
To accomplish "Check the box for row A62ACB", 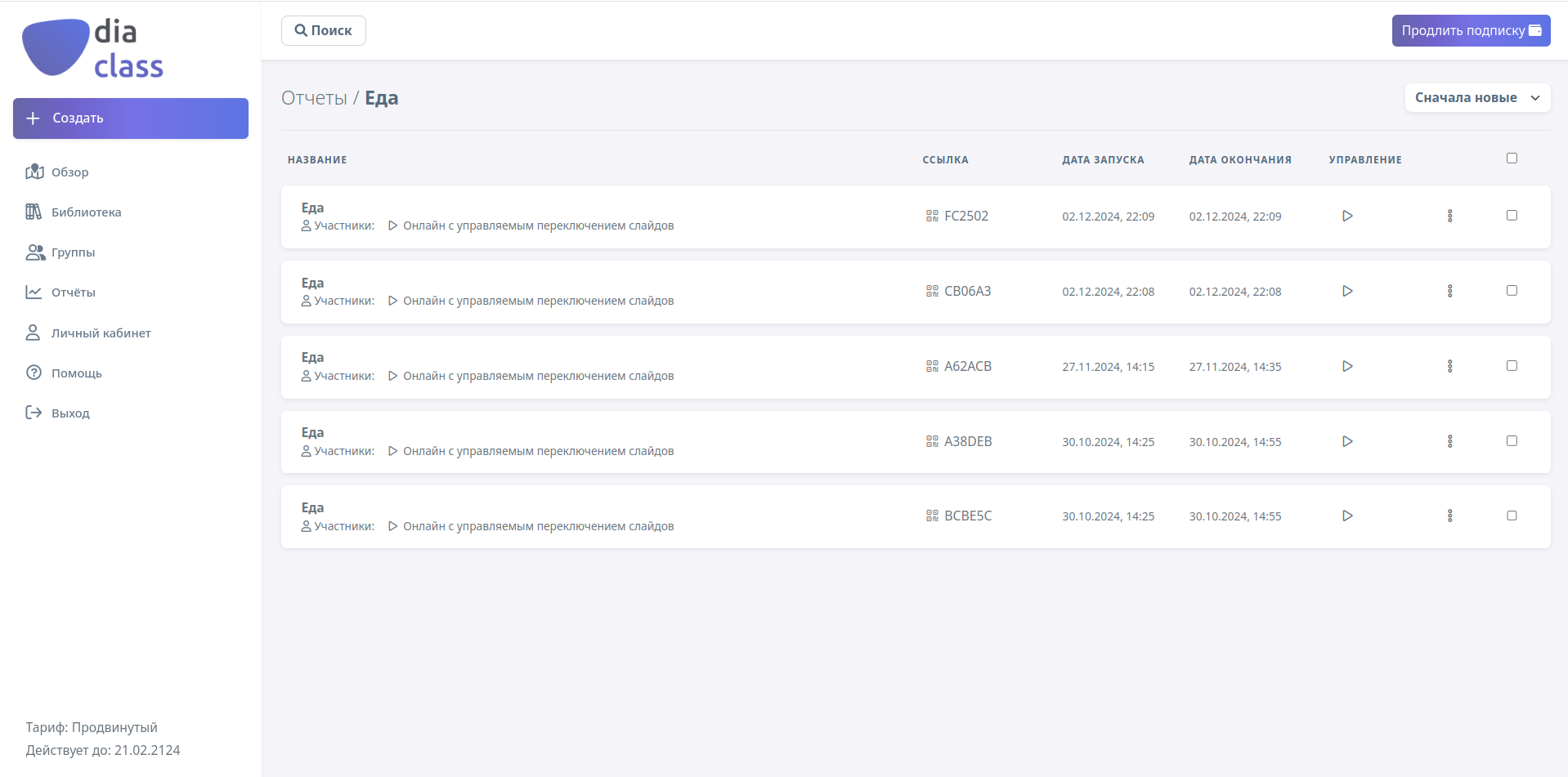I will pos(1512,366).
